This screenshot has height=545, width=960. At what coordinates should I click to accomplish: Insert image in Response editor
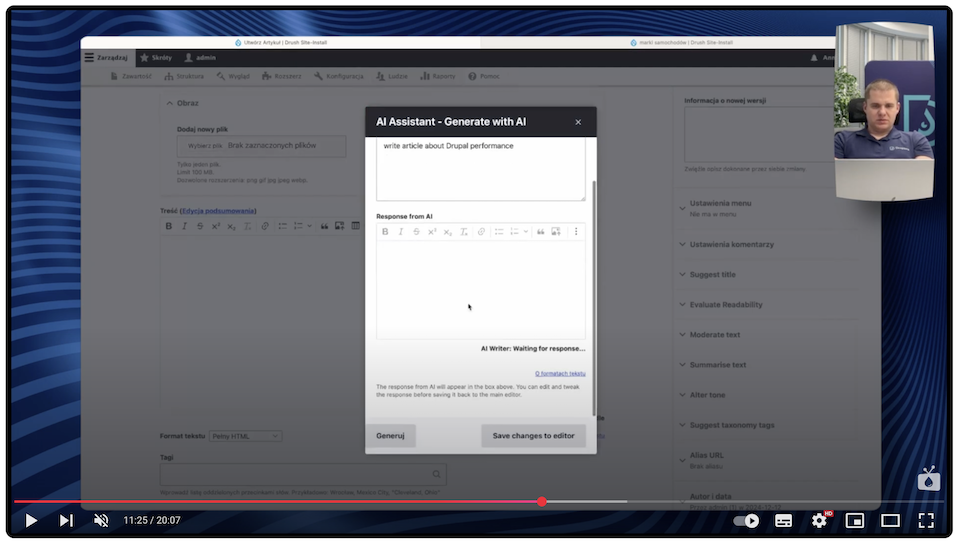click(x=556, y=231)
